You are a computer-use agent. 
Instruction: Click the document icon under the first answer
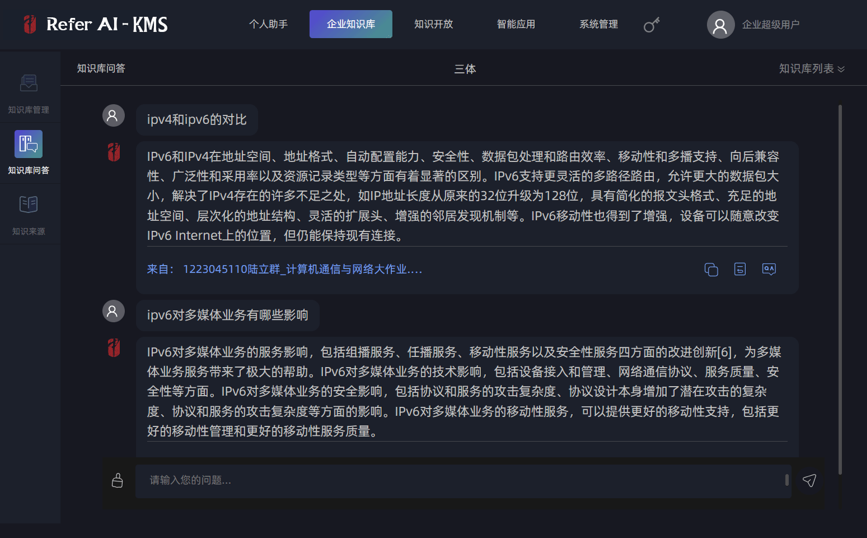(740, 269)
